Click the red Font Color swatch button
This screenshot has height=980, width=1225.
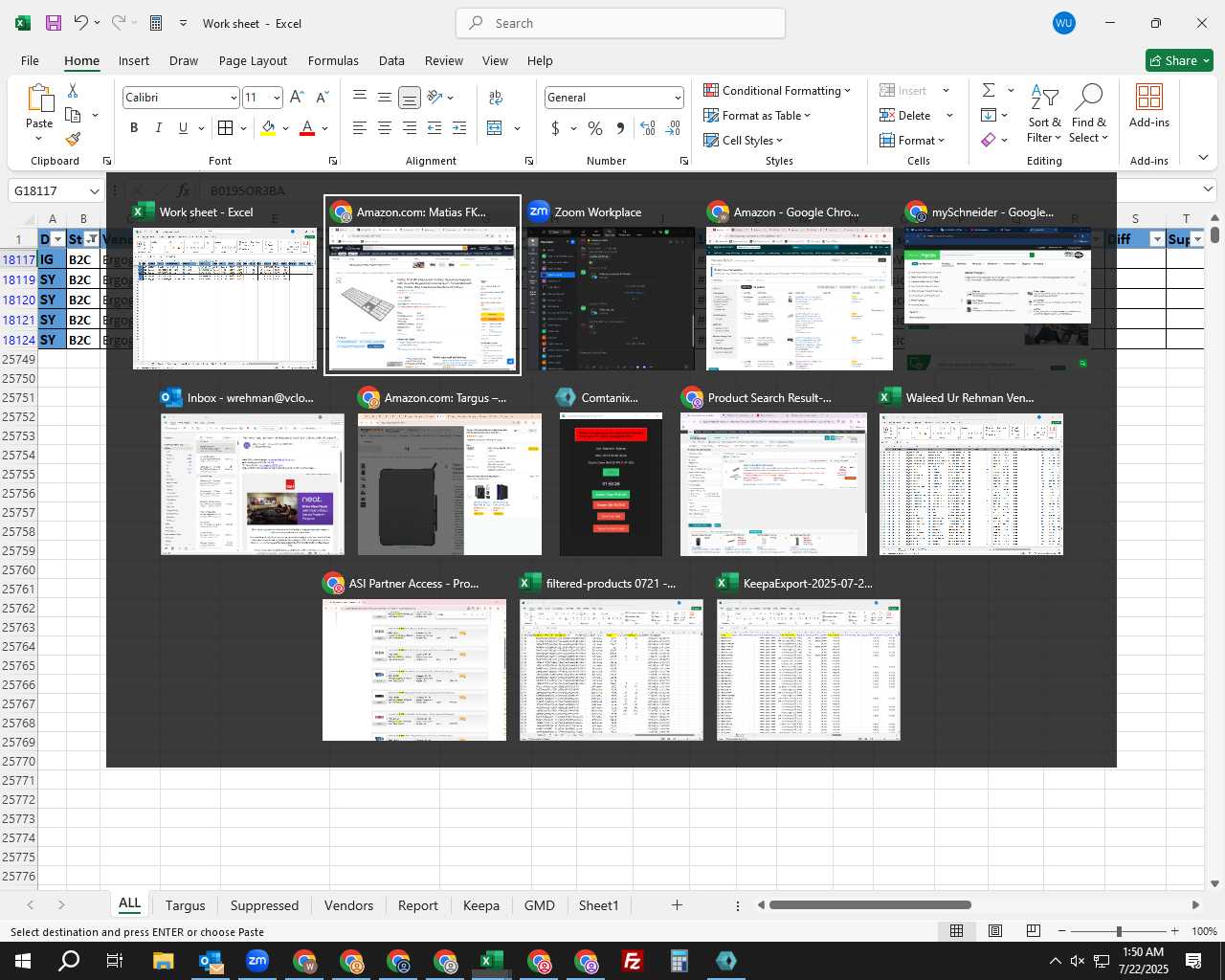307,128
